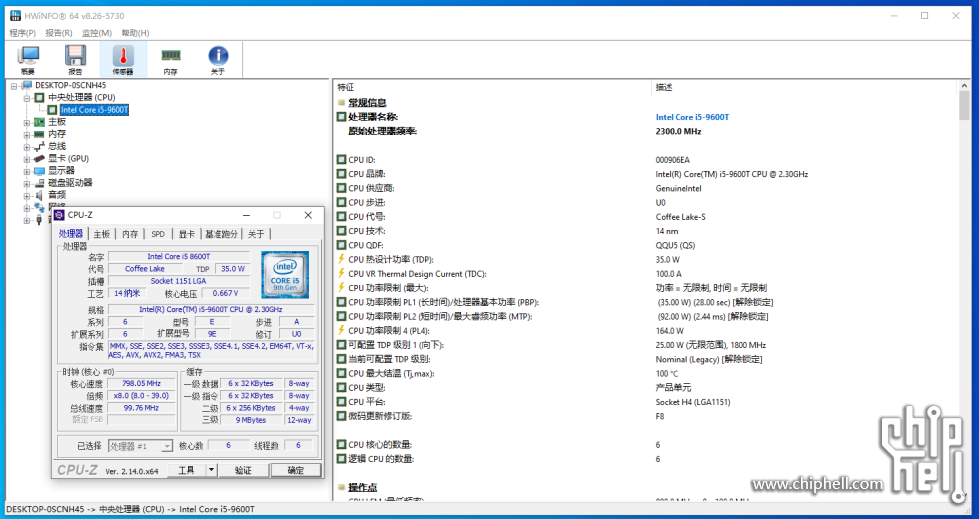Click the vertical scrollbar thumb in details panel

coord(964,106)
